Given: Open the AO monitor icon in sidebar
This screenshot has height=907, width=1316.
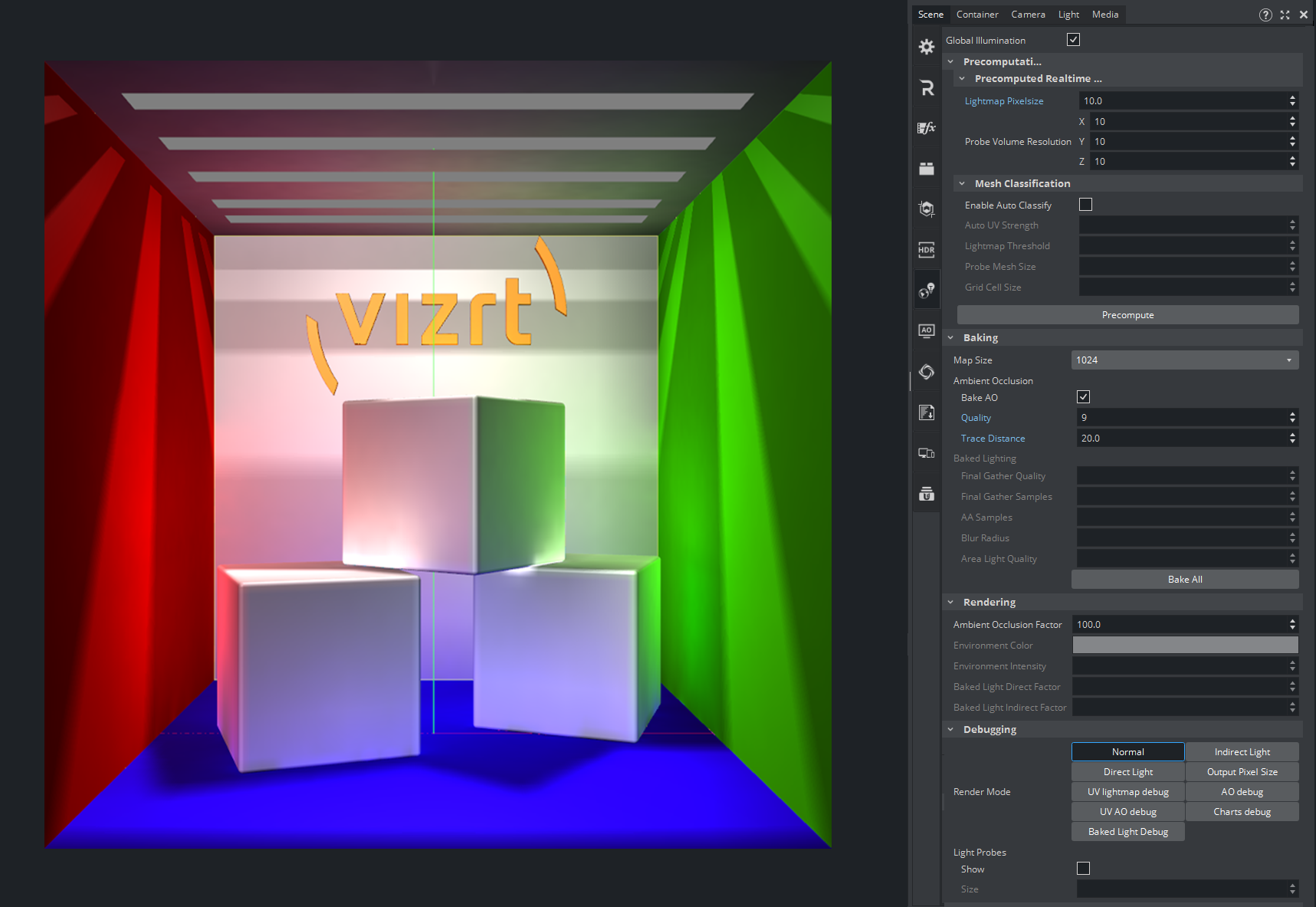Looking at the screenshot, I should tap(927, 331).
